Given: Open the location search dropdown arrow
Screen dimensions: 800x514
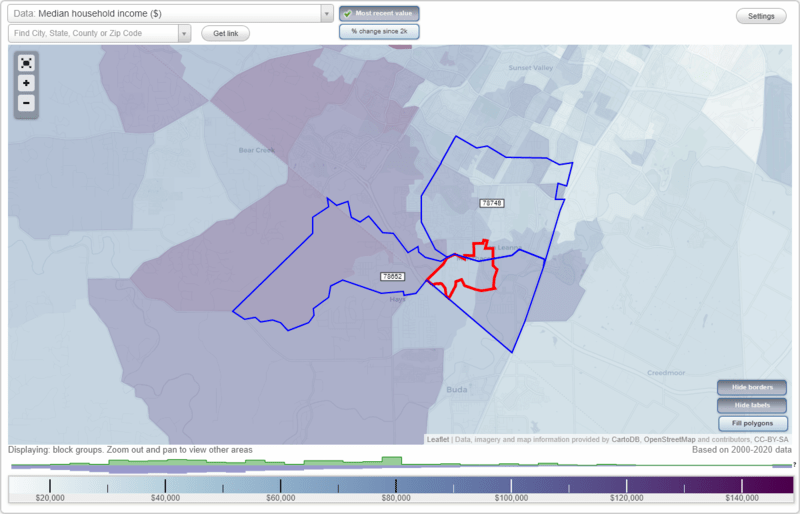Looking at the screenshot, I should click(184, 34).
